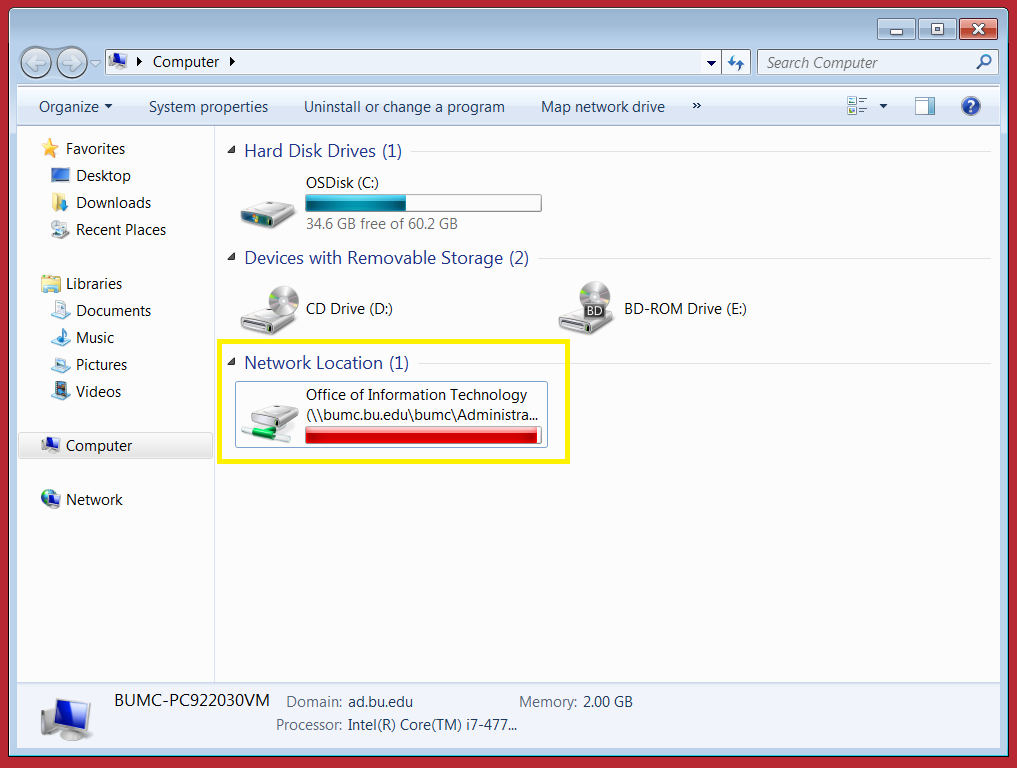Collapse the Hard Disk Drives group
This screenshot has height=768, width=1017.
[x=232, y=150]
